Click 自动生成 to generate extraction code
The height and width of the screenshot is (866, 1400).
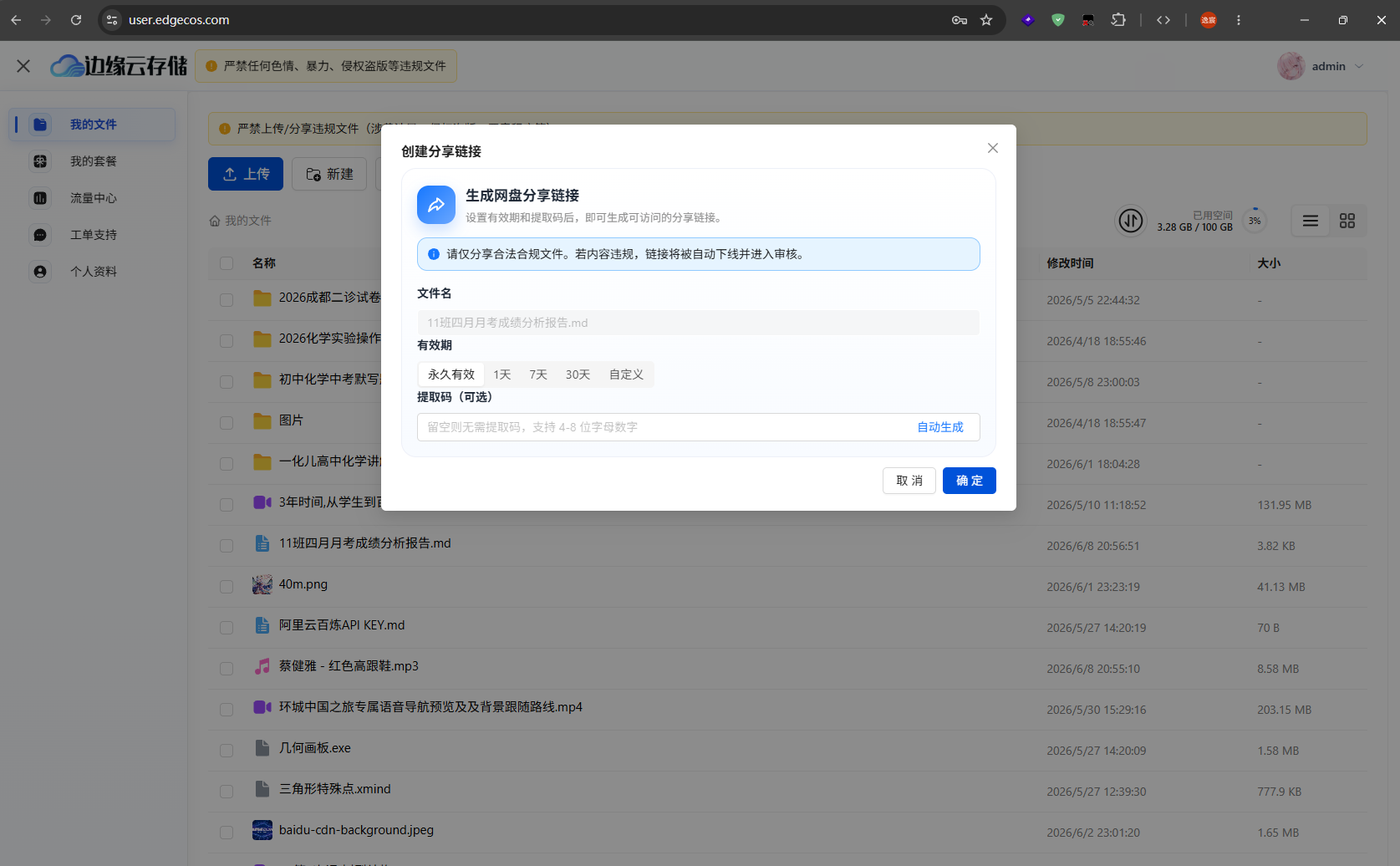[940, 427]
